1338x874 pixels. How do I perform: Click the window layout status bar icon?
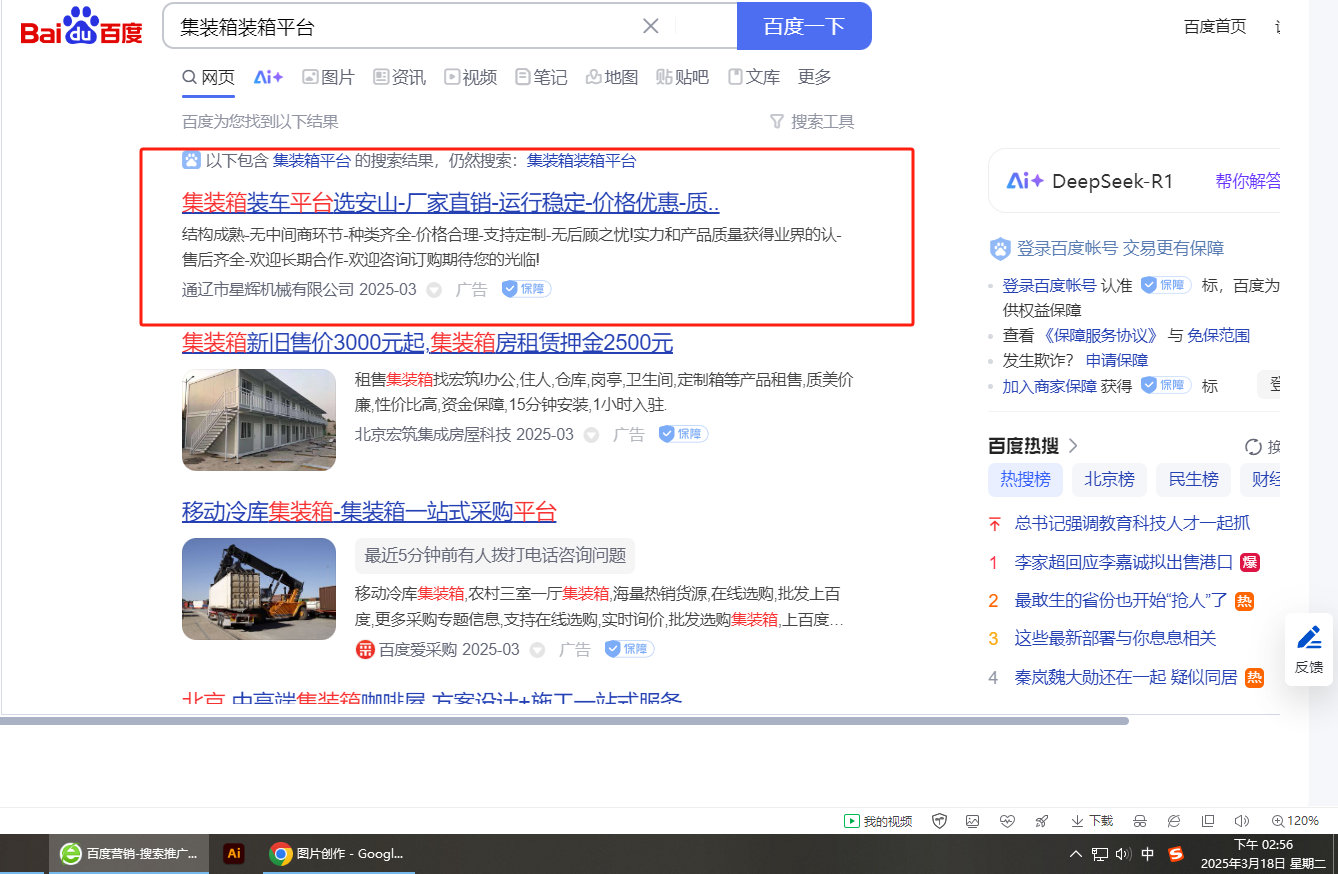coord(1208,821)
